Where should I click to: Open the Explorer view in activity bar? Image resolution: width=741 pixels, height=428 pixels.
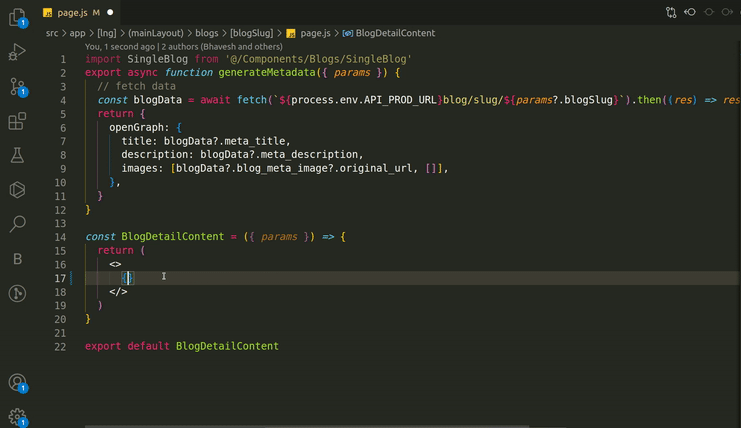17,17
